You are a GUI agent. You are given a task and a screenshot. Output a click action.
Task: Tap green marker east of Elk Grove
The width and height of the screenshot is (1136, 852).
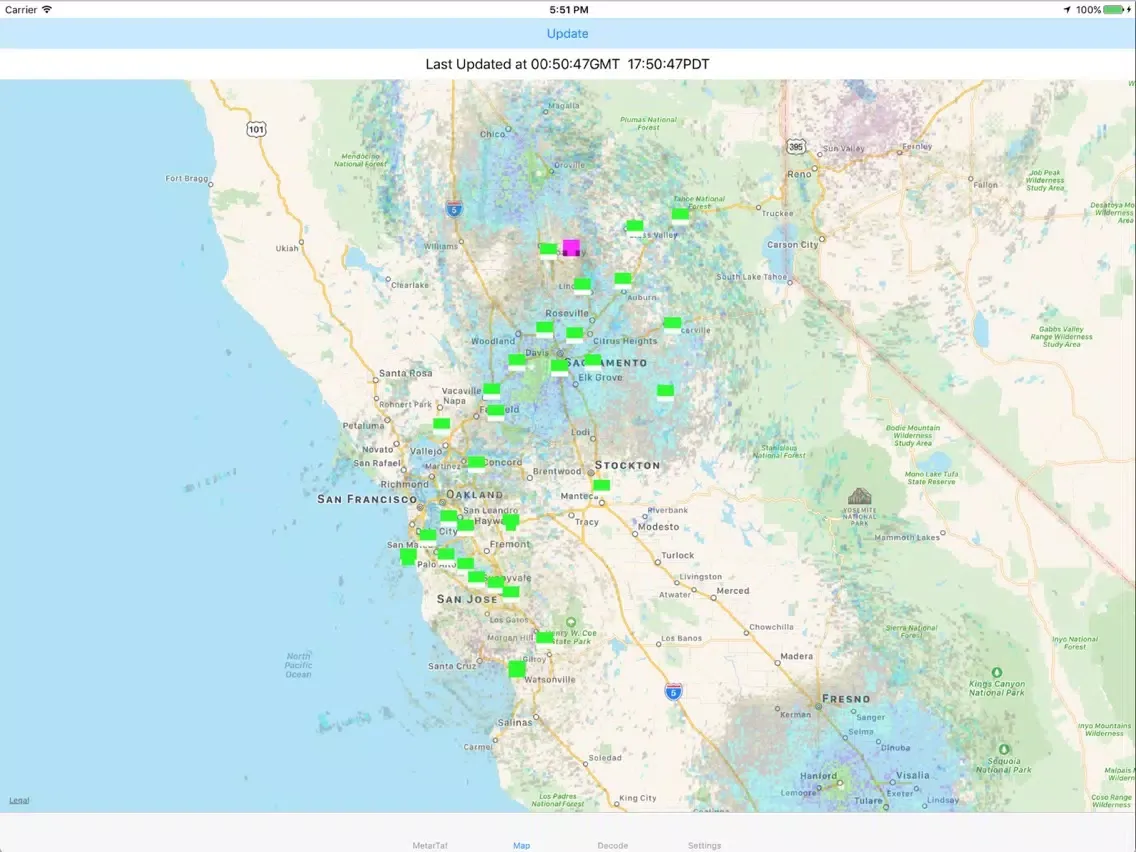[x=665, y=391]
